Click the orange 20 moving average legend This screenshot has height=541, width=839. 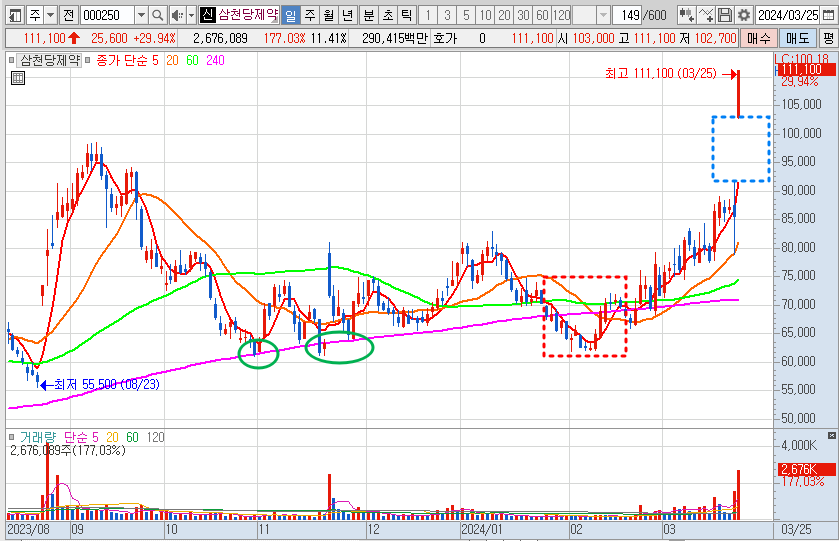(x=172, y=60)
